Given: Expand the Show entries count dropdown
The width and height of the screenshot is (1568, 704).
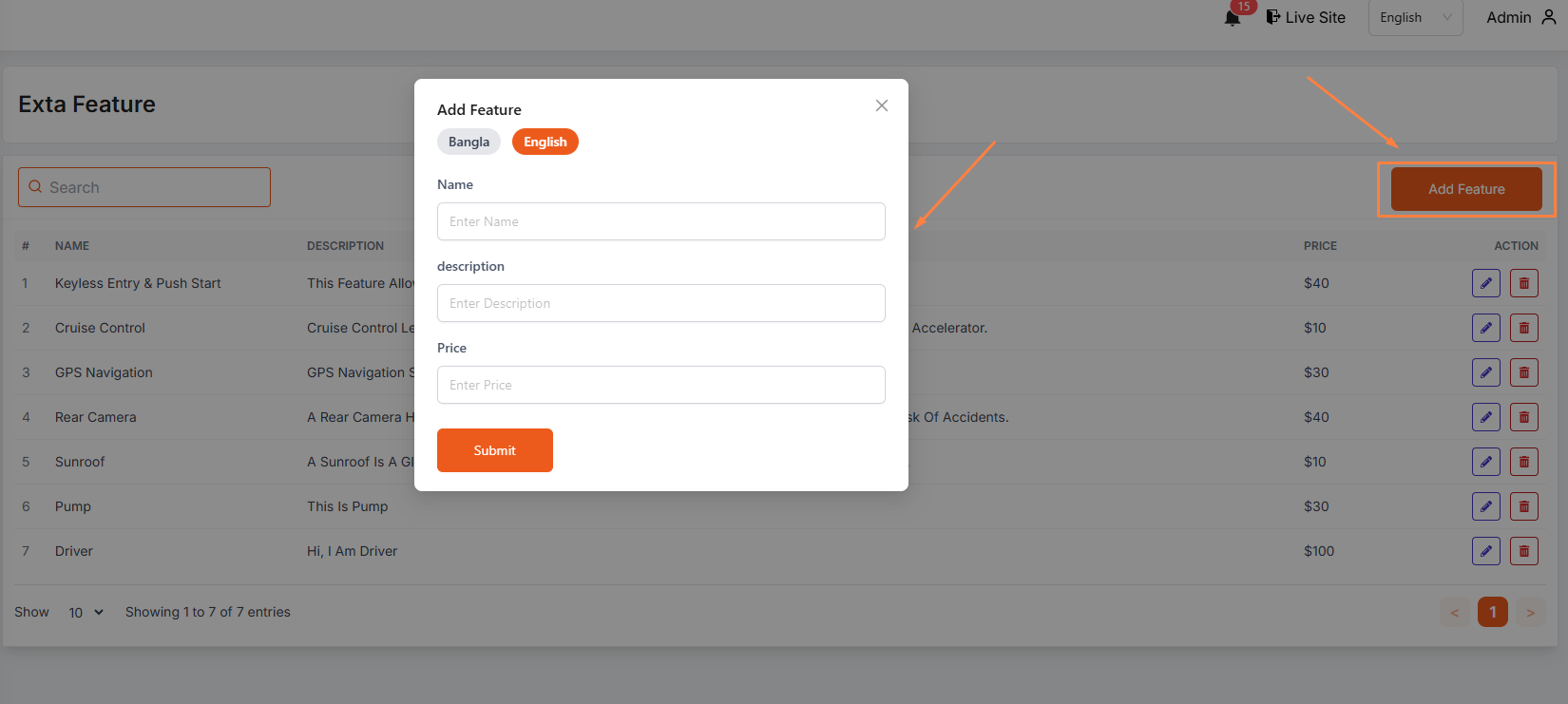Looking at the screenshot, I should [x=86, y=613].
